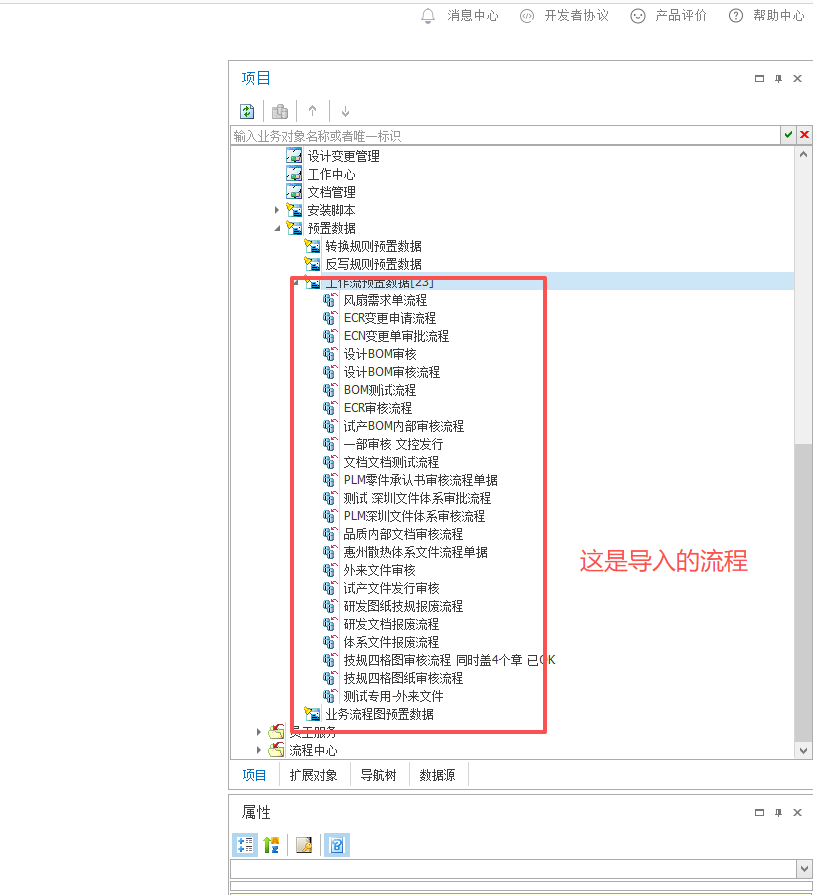813x895 pixels.
Task: Click folder icon beside 预置数据
Action: pos(294,228)
